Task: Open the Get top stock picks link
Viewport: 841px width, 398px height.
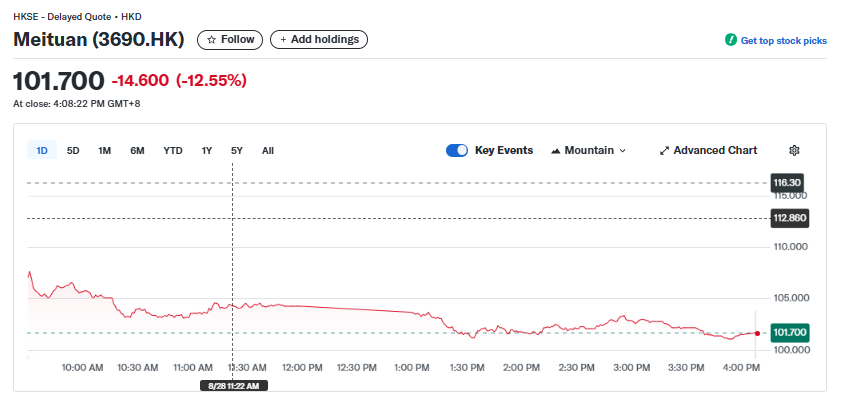Action: [784, 40]
